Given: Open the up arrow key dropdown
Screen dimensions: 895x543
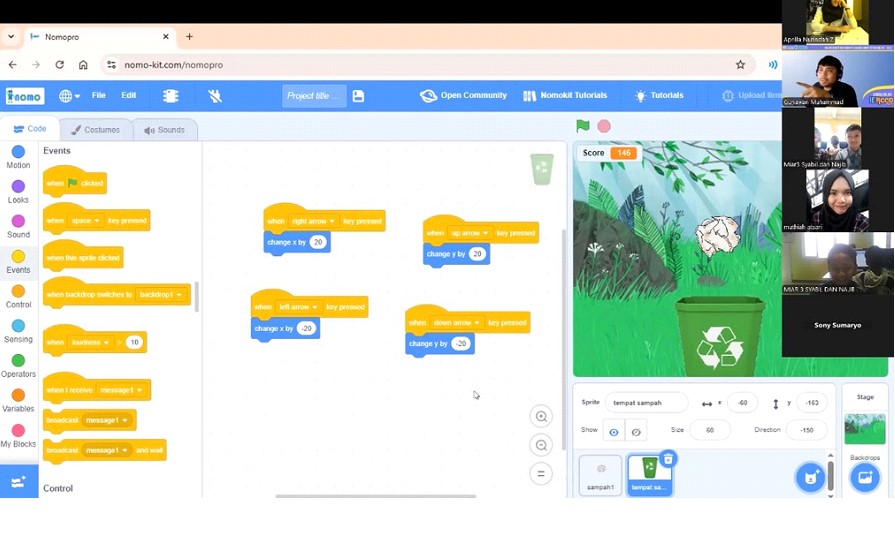Looking at the screenshot, I should pos(470,233).
